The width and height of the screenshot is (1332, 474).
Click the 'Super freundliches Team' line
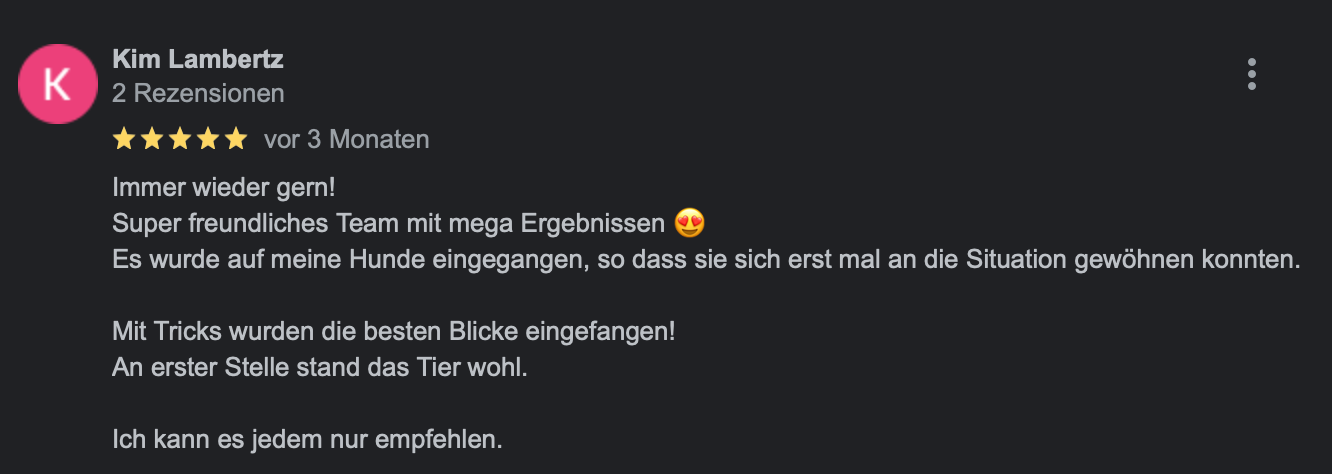coord(388,222)
